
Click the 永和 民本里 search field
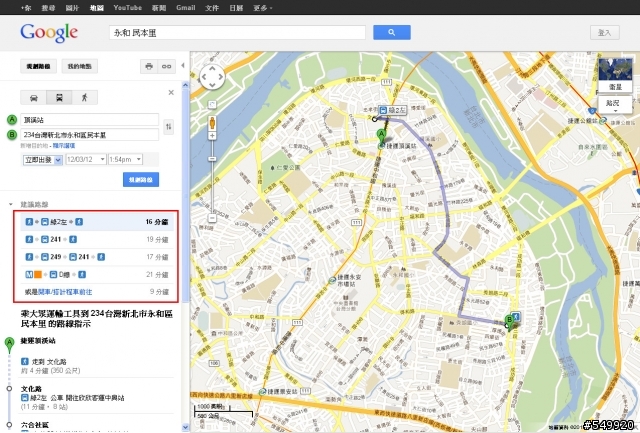(x=237, y=33)
